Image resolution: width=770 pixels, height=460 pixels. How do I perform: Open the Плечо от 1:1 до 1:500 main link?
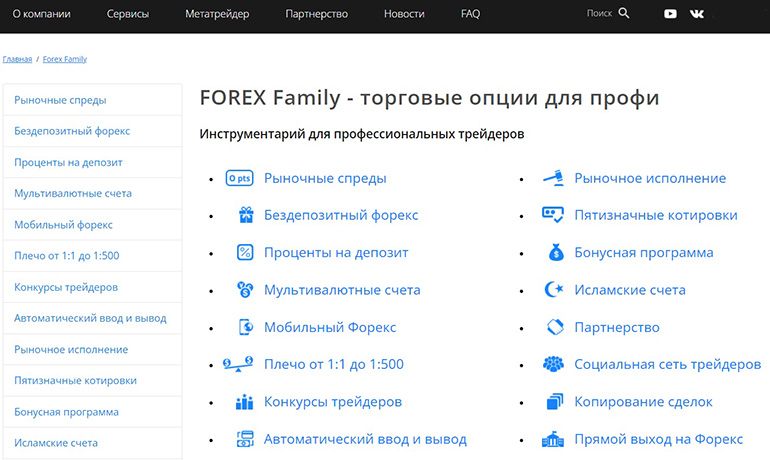pyautogui.click(x=334, y=364)
